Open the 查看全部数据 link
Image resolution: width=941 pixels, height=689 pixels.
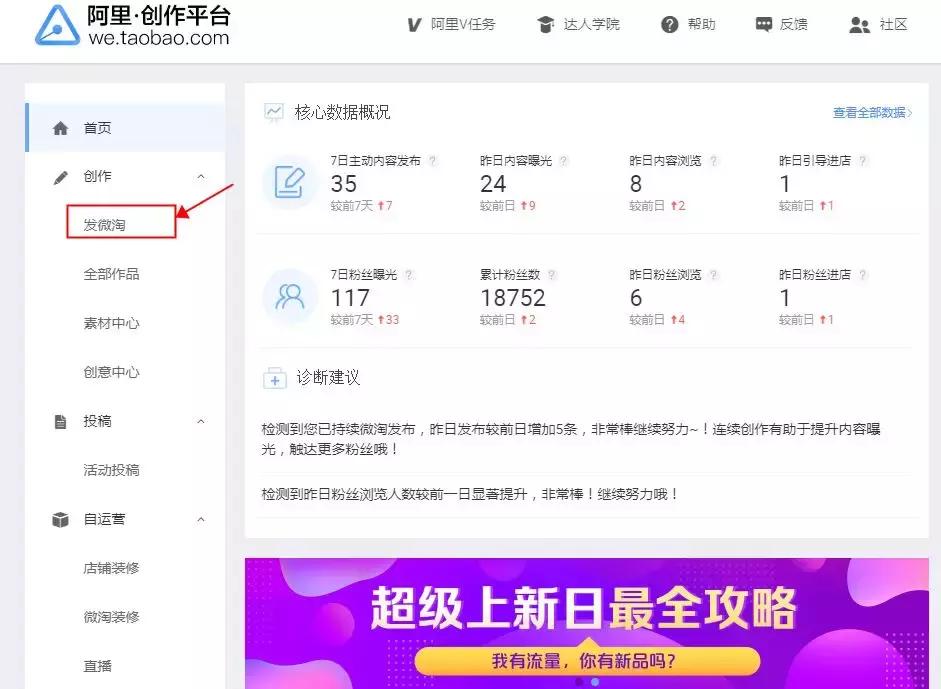(x=869, y=113)
